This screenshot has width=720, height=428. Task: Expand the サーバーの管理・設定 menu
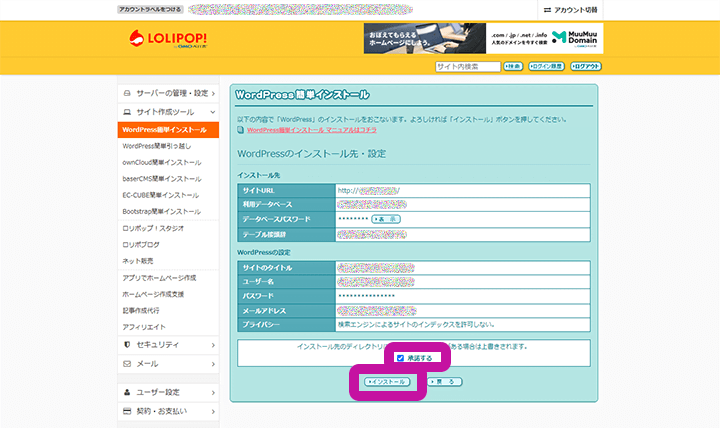click(167, 93)
